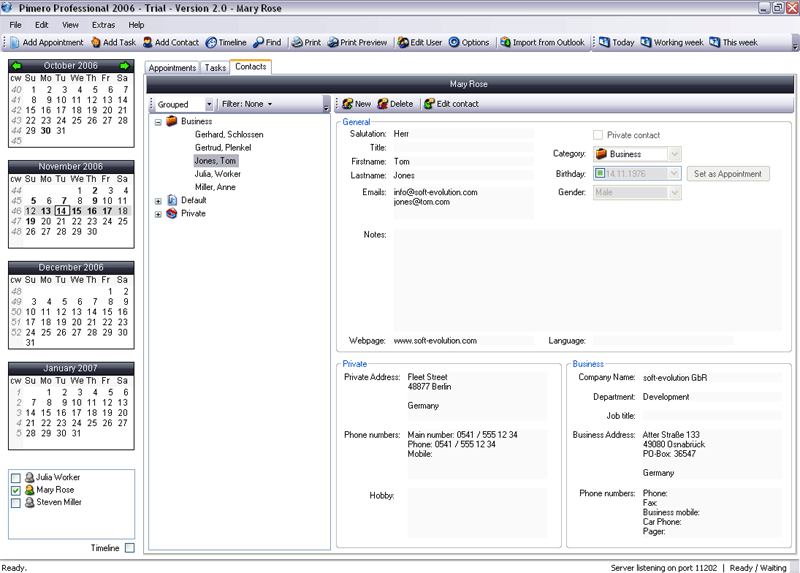This screenshot has width=800, height=573.
Task: Click the Private category icon in the tree
Action: coord(172,213)
